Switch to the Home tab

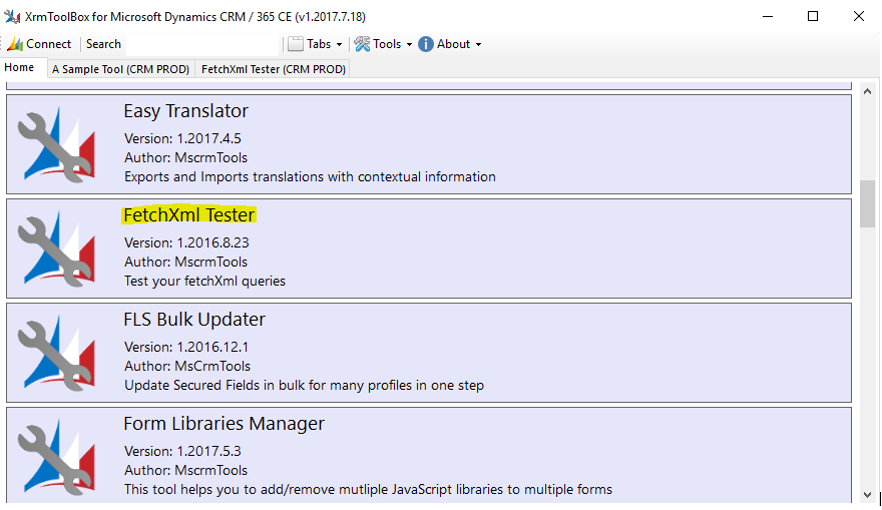click(20, 68)
